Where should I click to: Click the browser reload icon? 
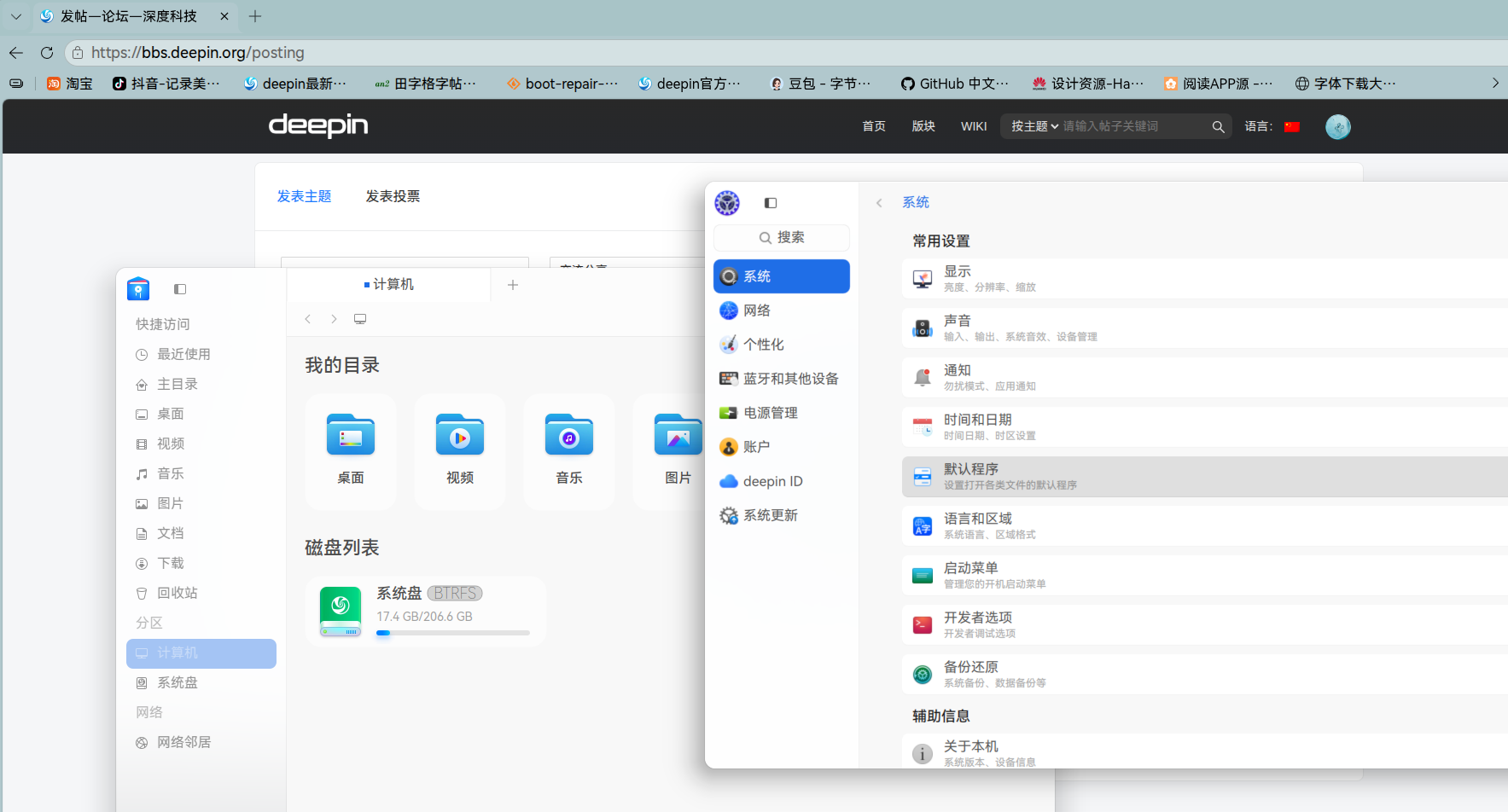coord(47,53)
